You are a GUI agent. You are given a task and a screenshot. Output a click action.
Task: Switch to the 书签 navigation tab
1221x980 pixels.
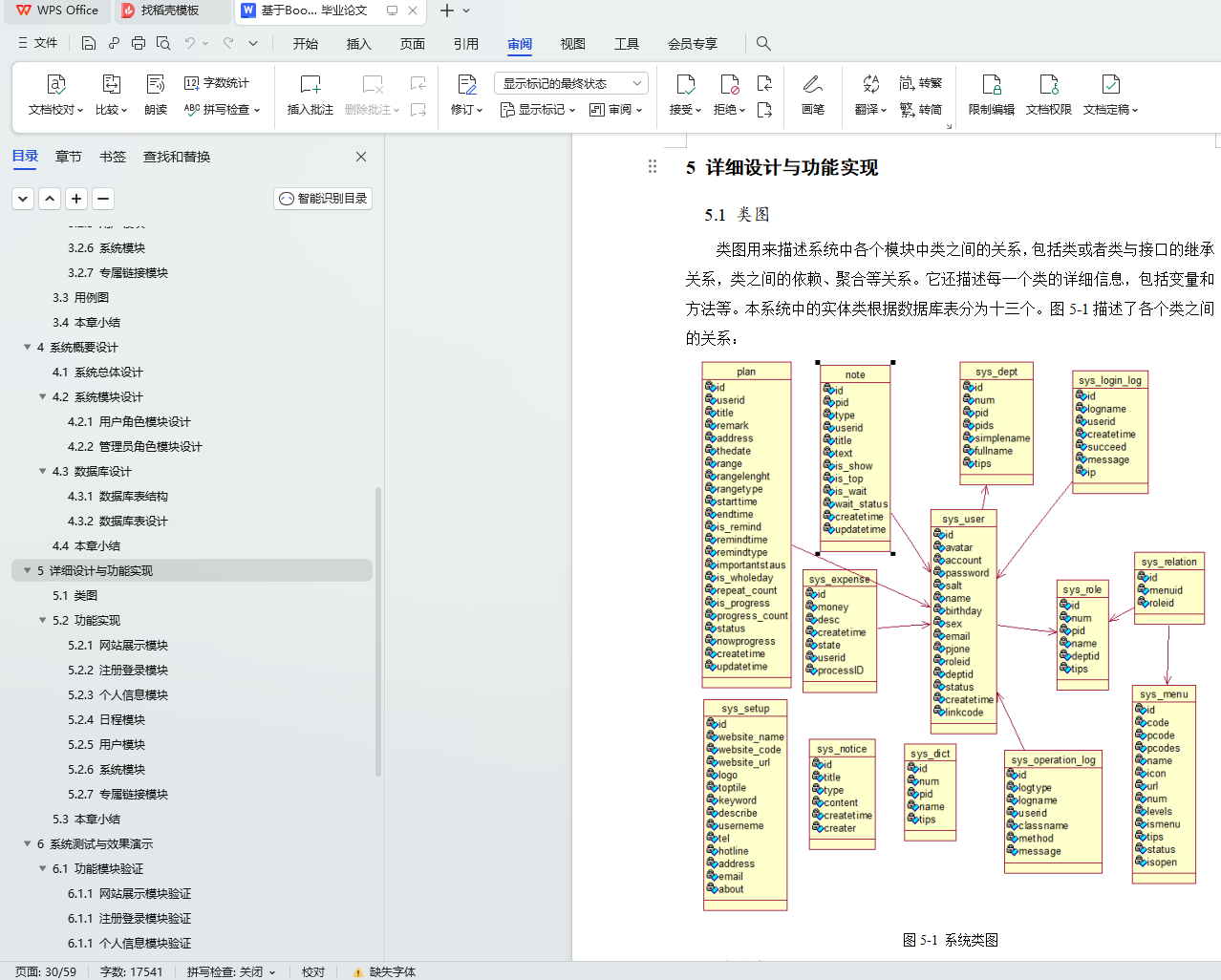113,157
